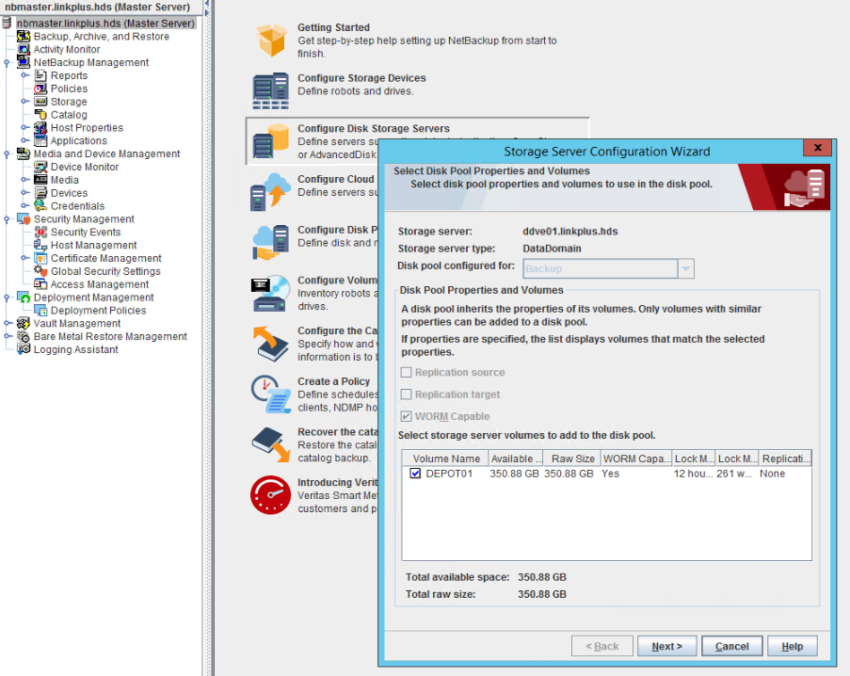Open the Security Events icon
The height and width of the screenshot is (676, 850).
pos(41,232)
